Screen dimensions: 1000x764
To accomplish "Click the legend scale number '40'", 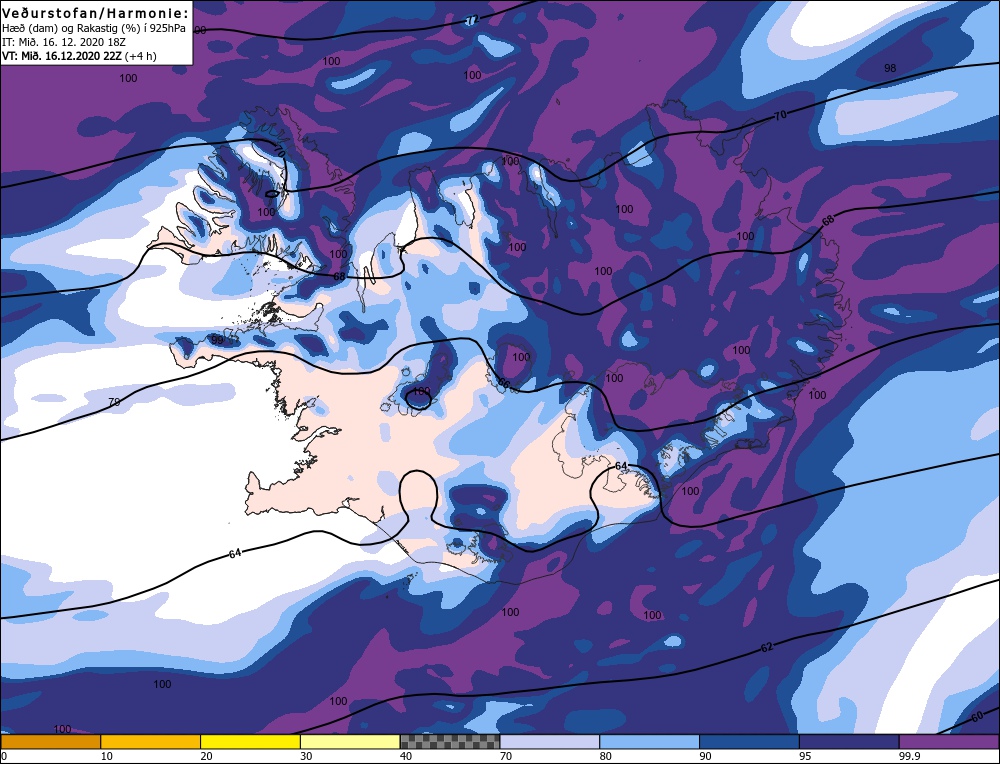I will pos(406,756).
